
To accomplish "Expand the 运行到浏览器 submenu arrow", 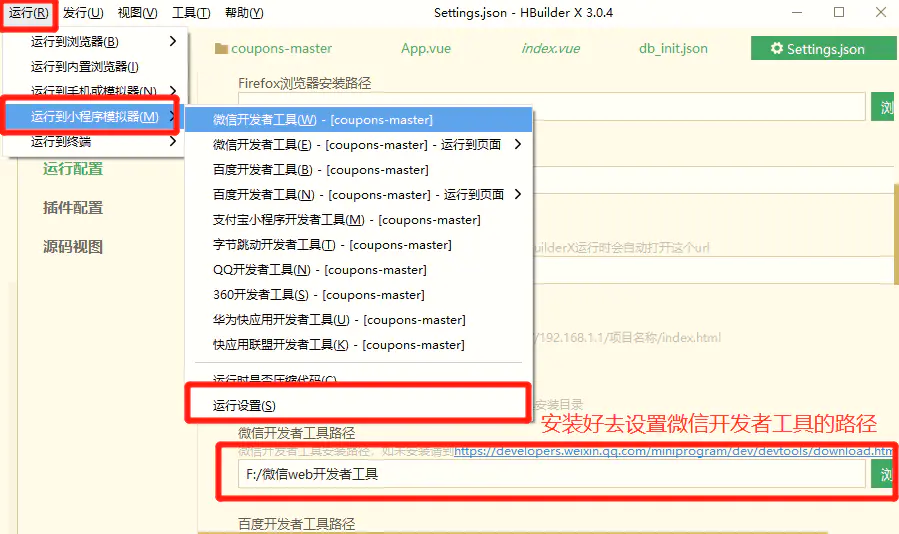I will point(173,41).
